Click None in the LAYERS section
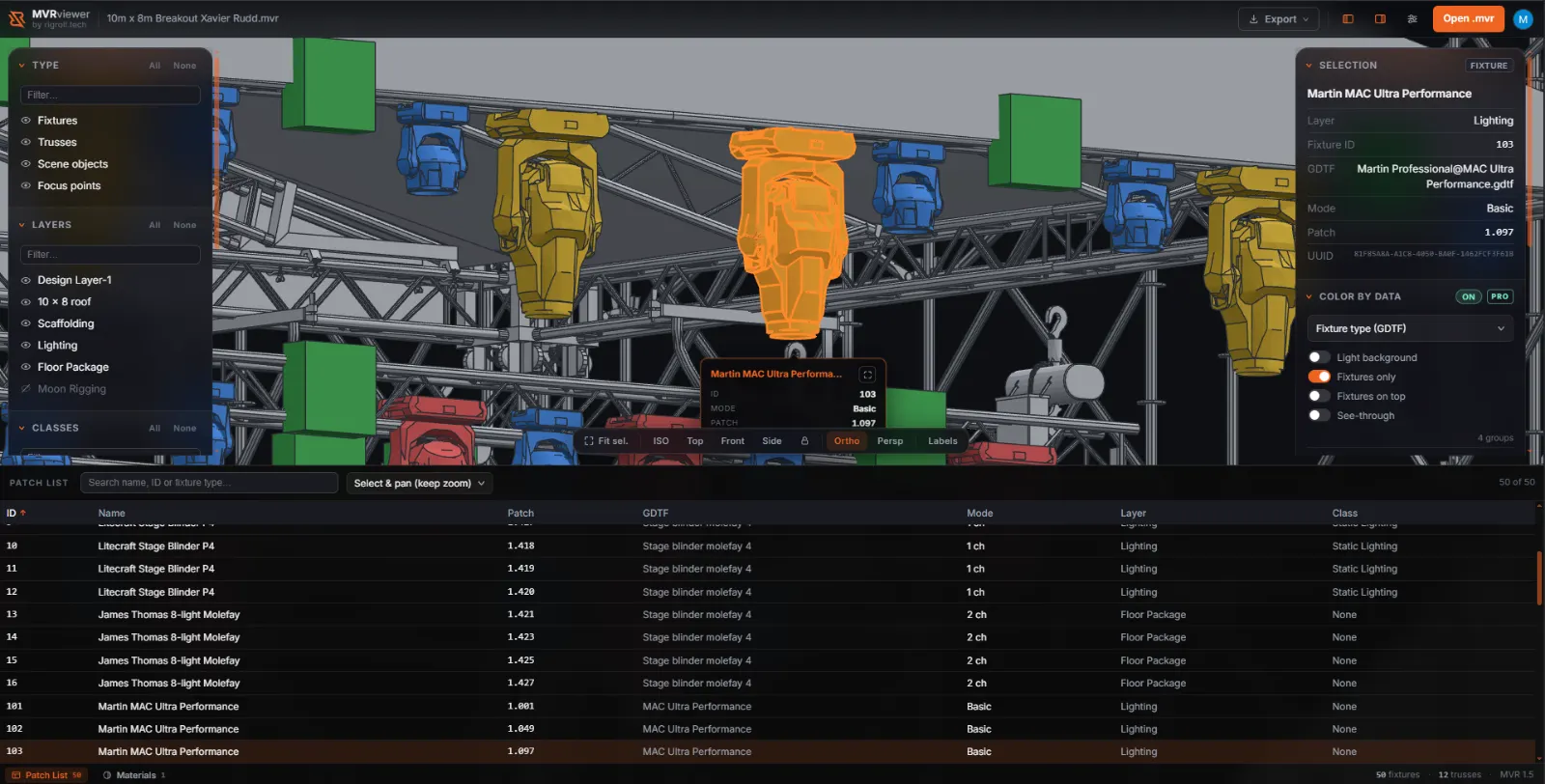Screen dimensions: 1545x784 click(184, 225)
